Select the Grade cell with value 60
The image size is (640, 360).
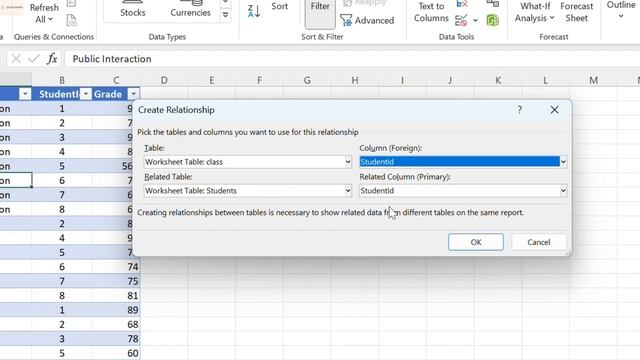coord(116,353)
